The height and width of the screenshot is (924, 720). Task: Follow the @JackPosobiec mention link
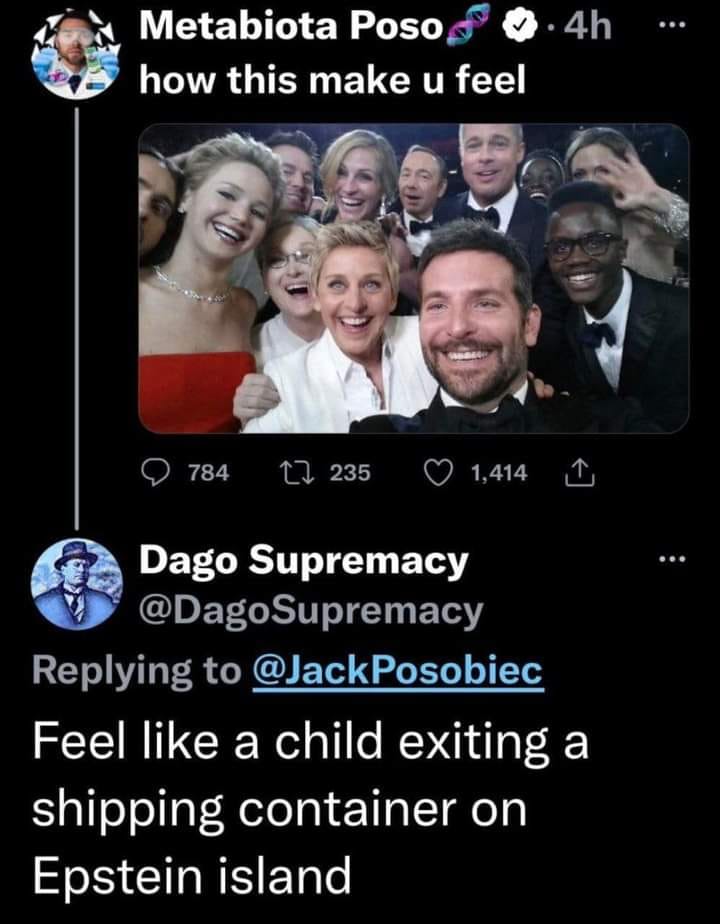tap(400, 673)
